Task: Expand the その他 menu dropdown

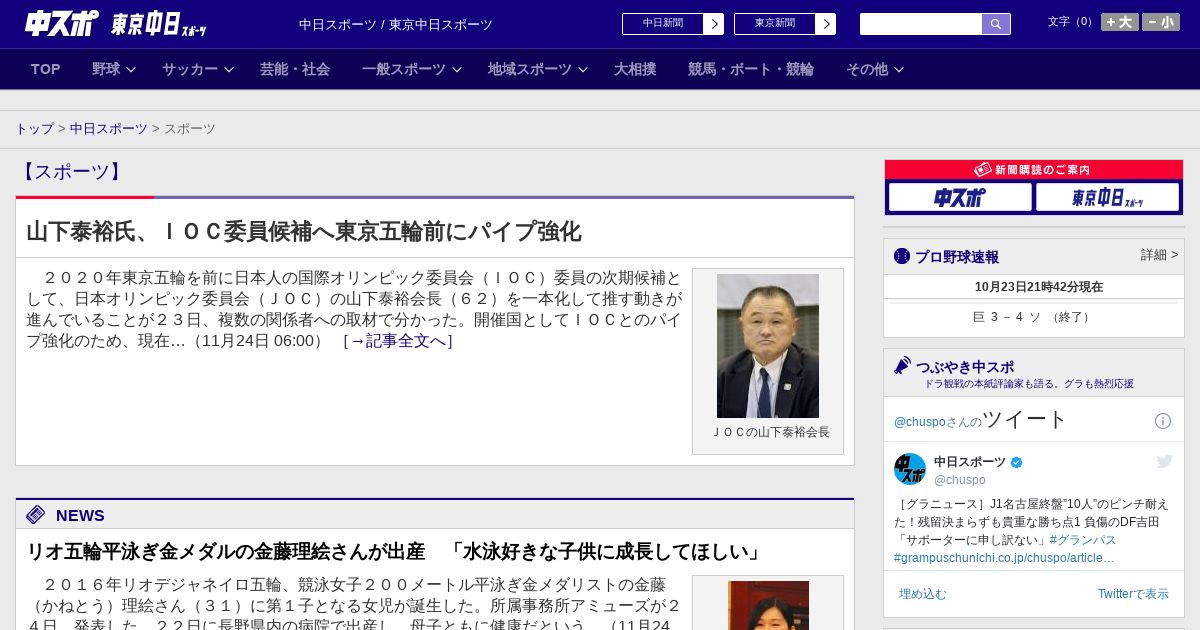Action: pyautogui.click(x=875, y=69)
